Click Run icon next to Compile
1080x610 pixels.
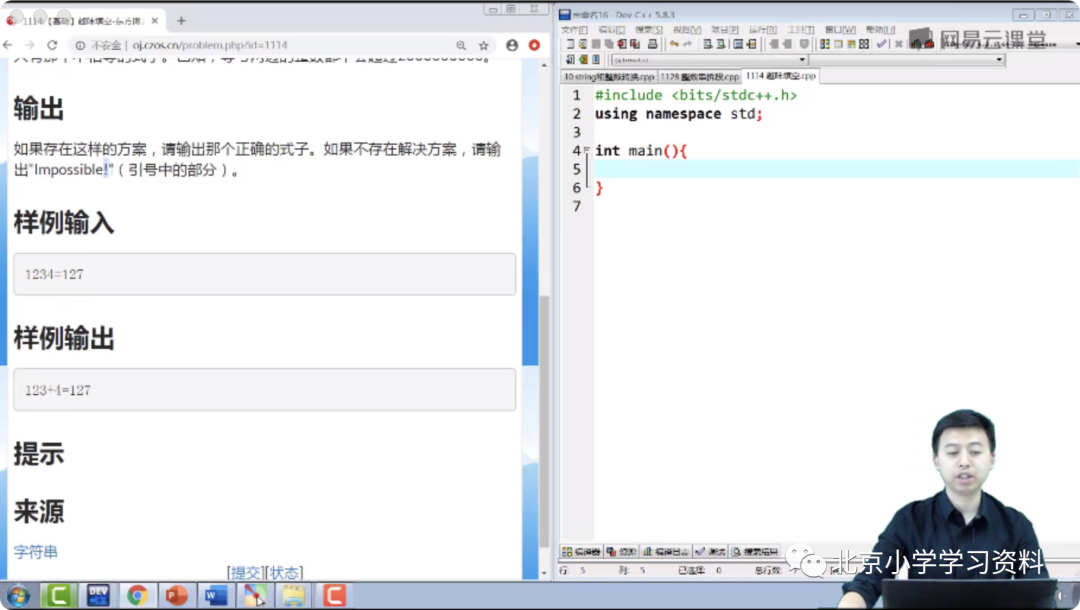838,44
